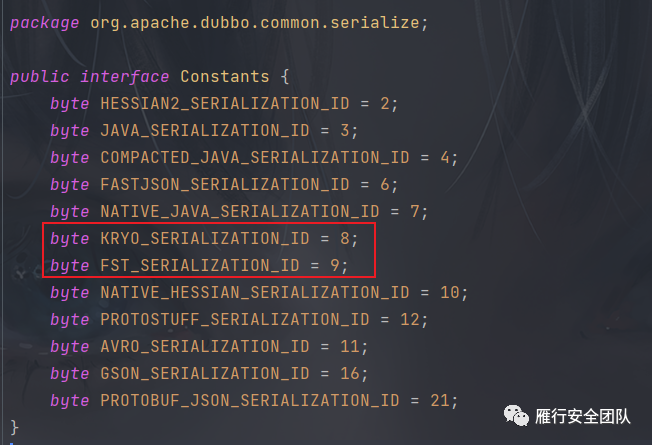Click NATIVE_HESSIAN_SERIALIZATION_ID constant
The image size is (652, 445).
pos(254,292)
